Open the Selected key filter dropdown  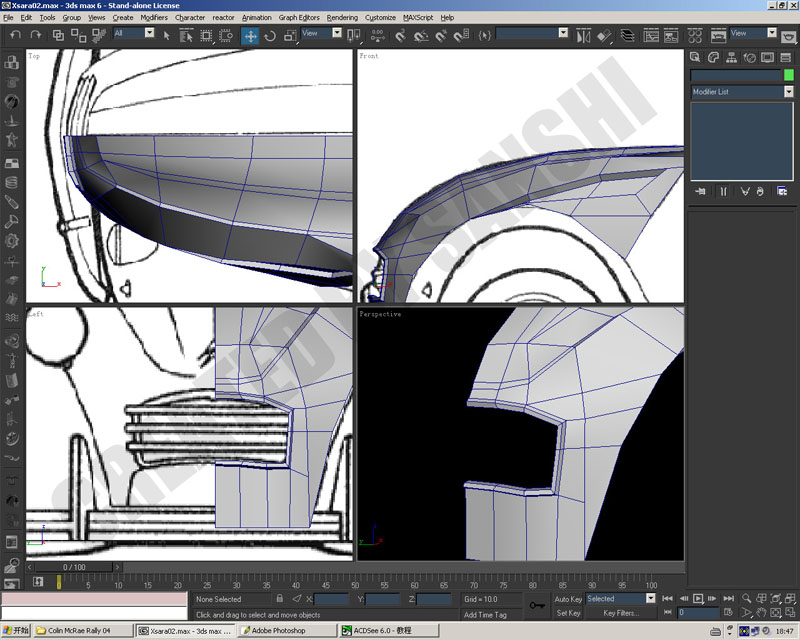(x=620, y=599)
